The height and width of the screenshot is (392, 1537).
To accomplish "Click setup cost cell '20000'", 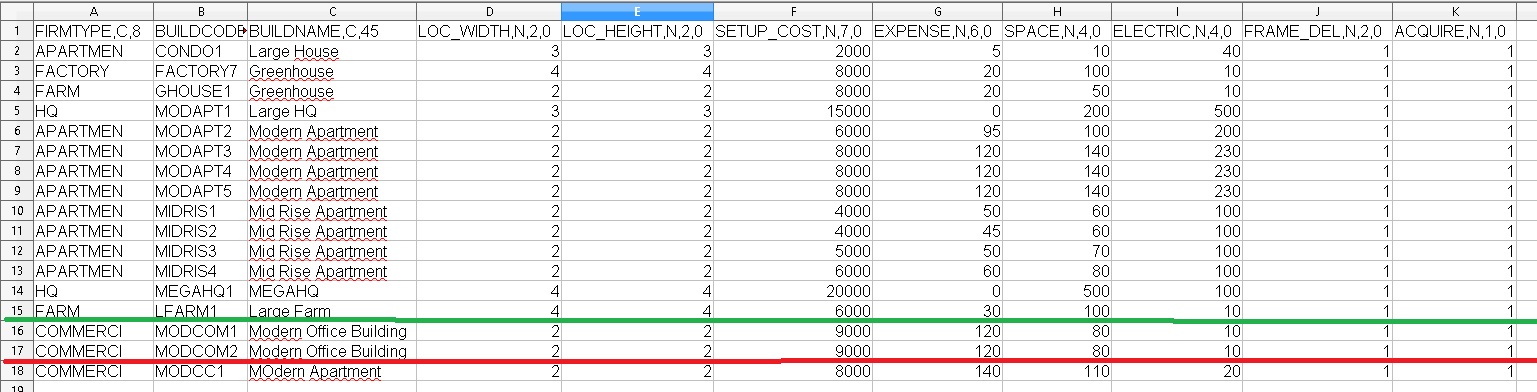I will [792, 291].
